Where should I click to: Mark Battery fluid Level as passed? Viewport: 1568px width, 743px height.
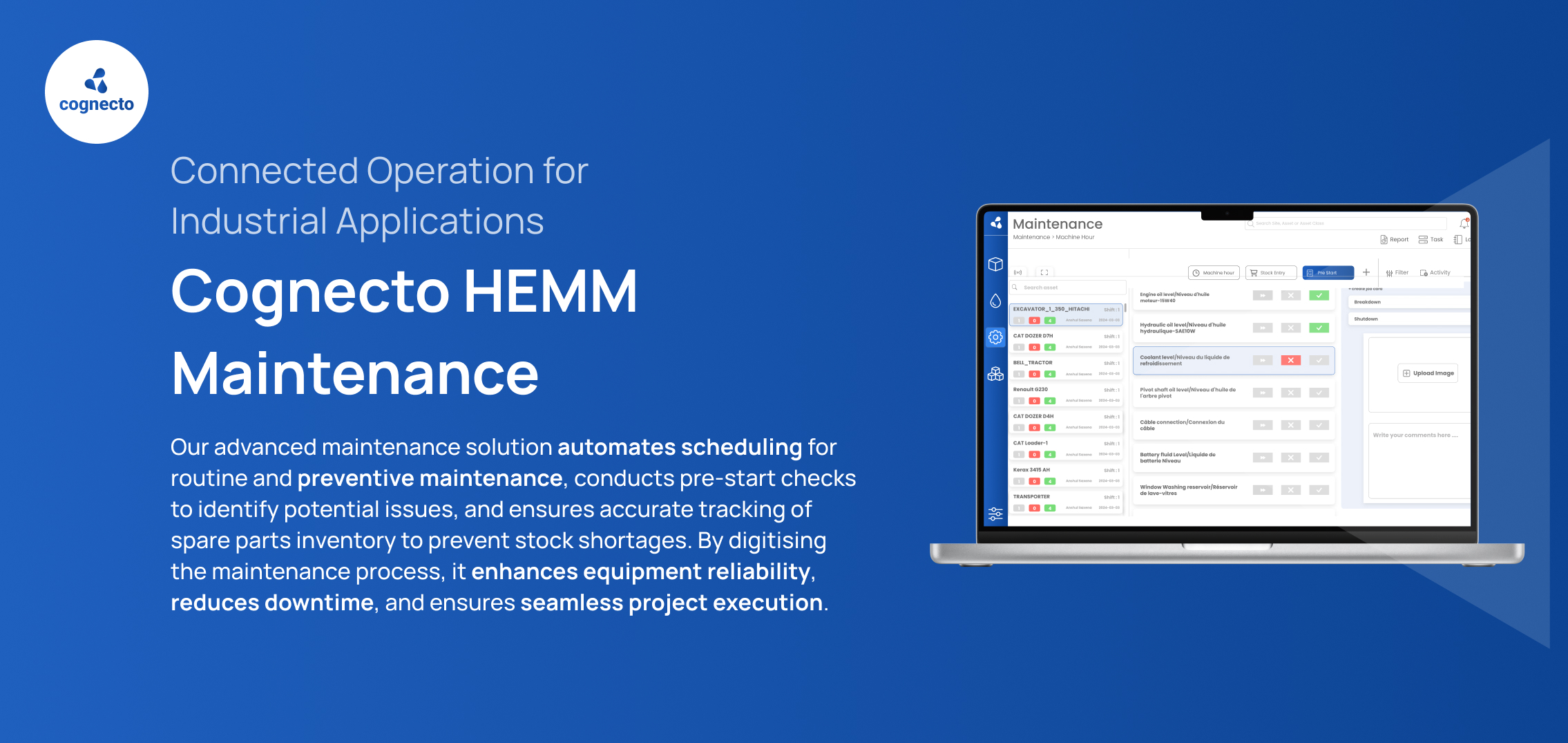point(1319,458)
